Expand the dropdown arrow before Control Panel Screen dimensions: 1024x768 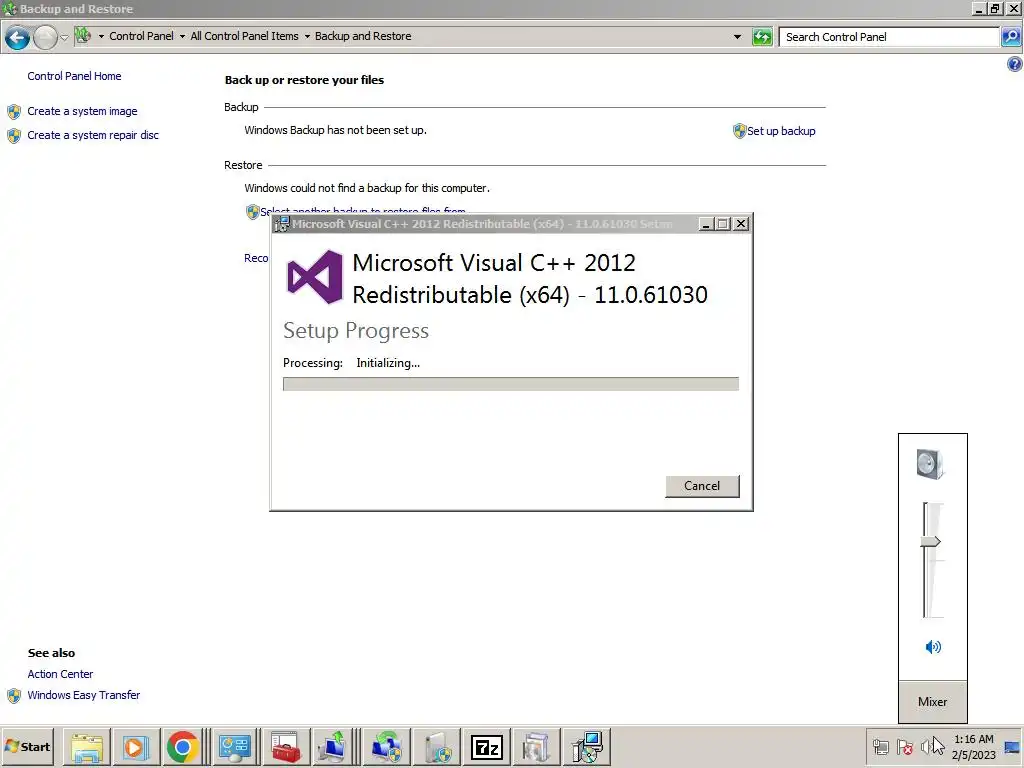pyautogui.click(x=101, y=37)
